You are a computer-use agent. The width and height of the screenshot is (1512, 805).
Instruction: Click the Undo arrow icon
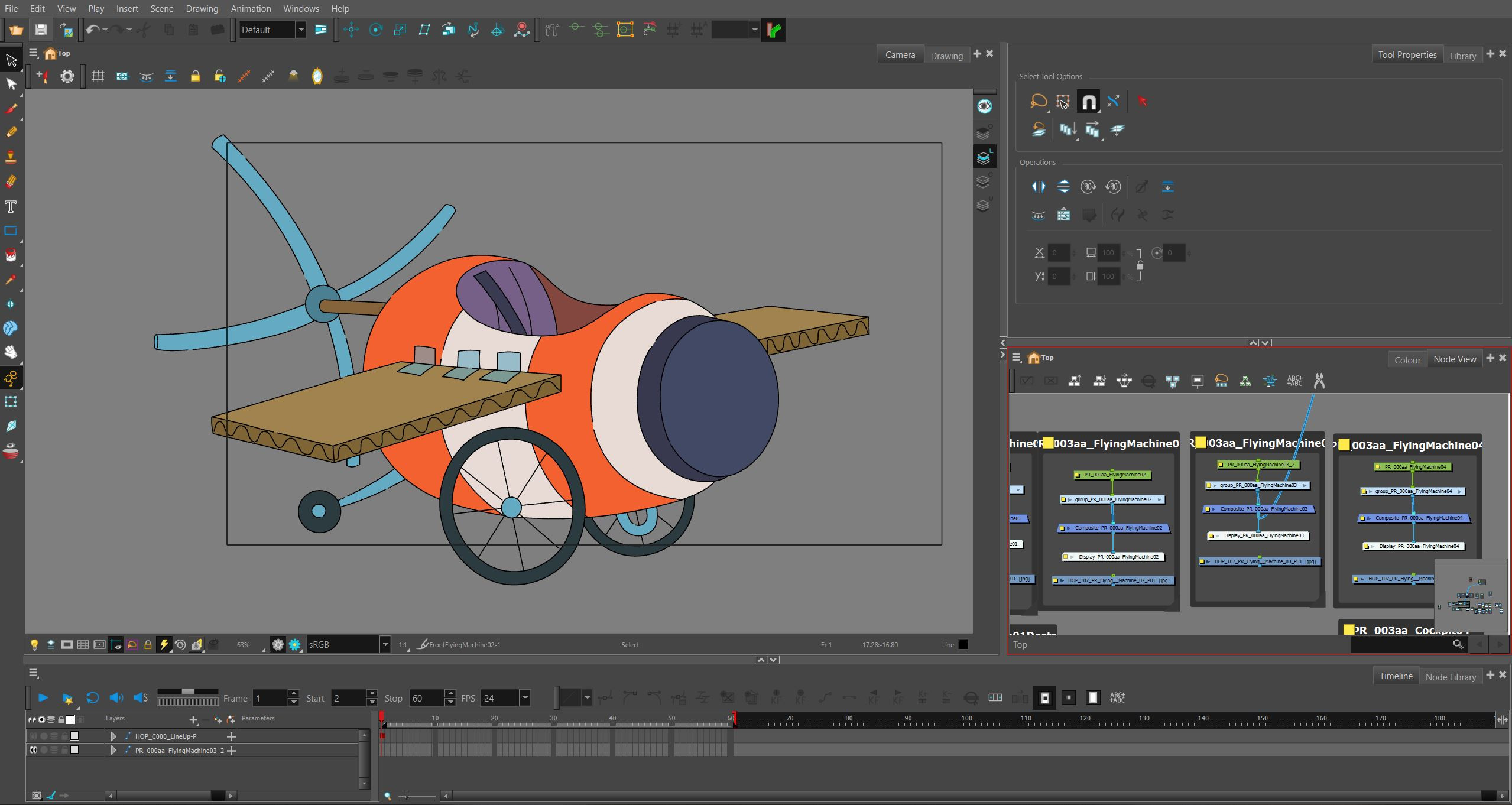[92, 30]
